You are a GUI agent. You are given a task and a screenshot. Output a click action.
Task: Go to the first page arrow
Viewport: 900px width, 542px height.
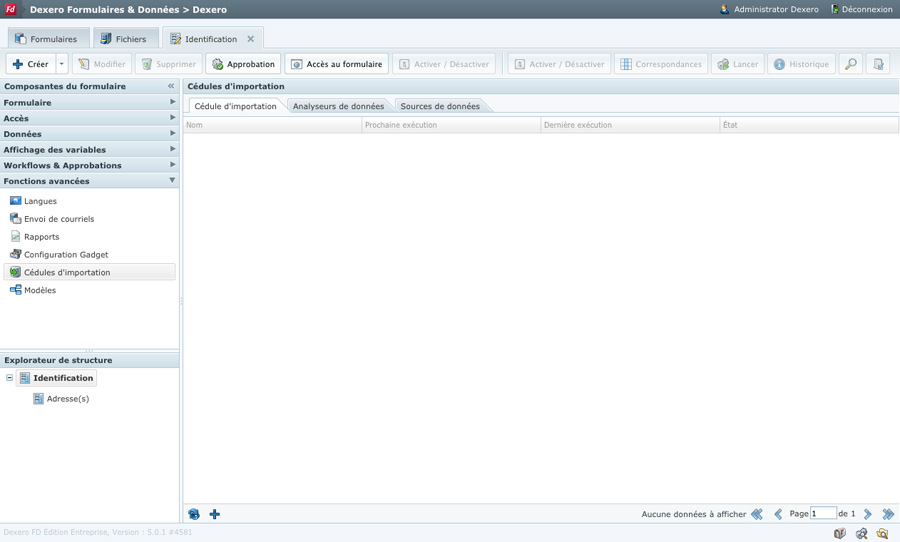pos(757,514)
